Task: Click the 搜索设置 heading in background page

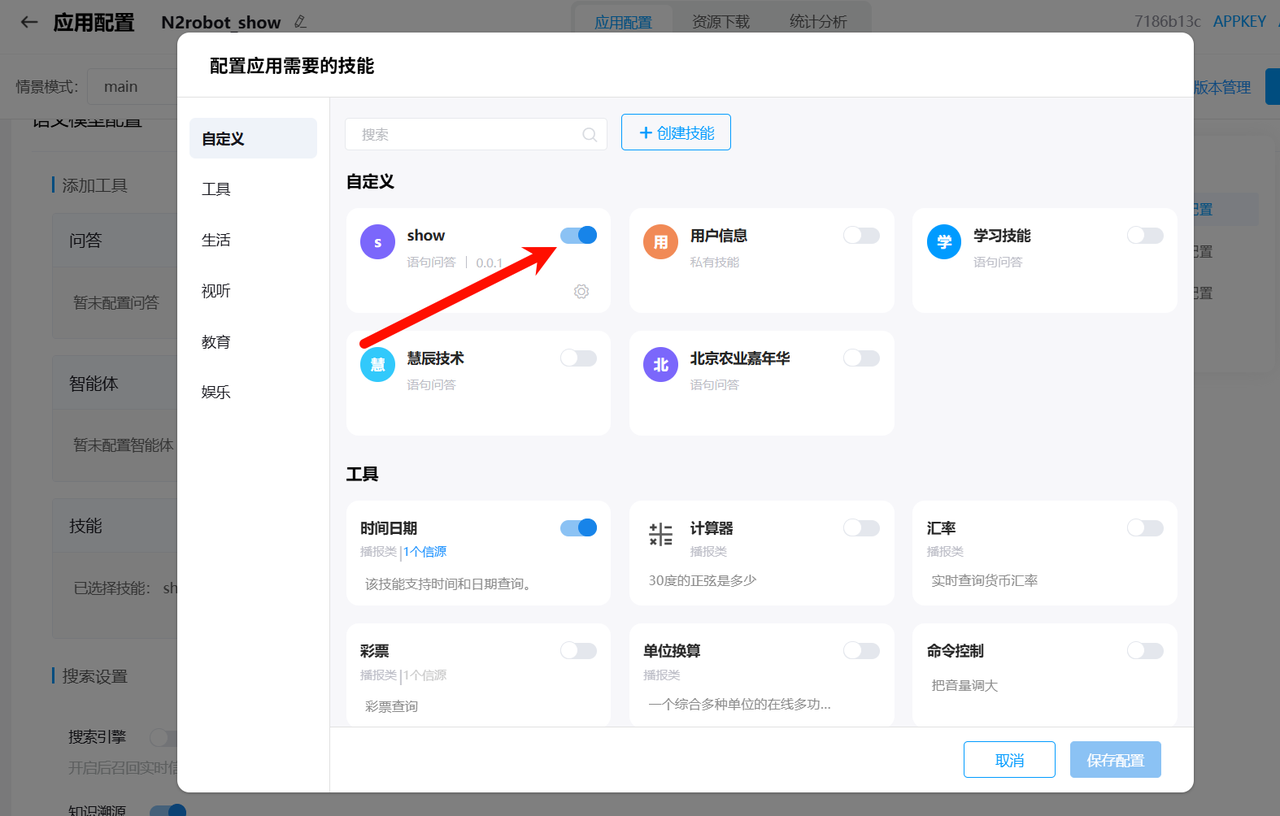Action: [x=95, y=676]
